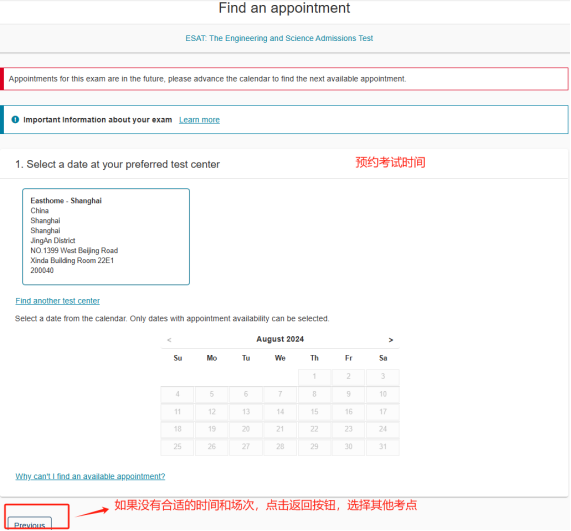Go to previous month in calendar
This screenshot has height=531, width=571.
[169, 340]
